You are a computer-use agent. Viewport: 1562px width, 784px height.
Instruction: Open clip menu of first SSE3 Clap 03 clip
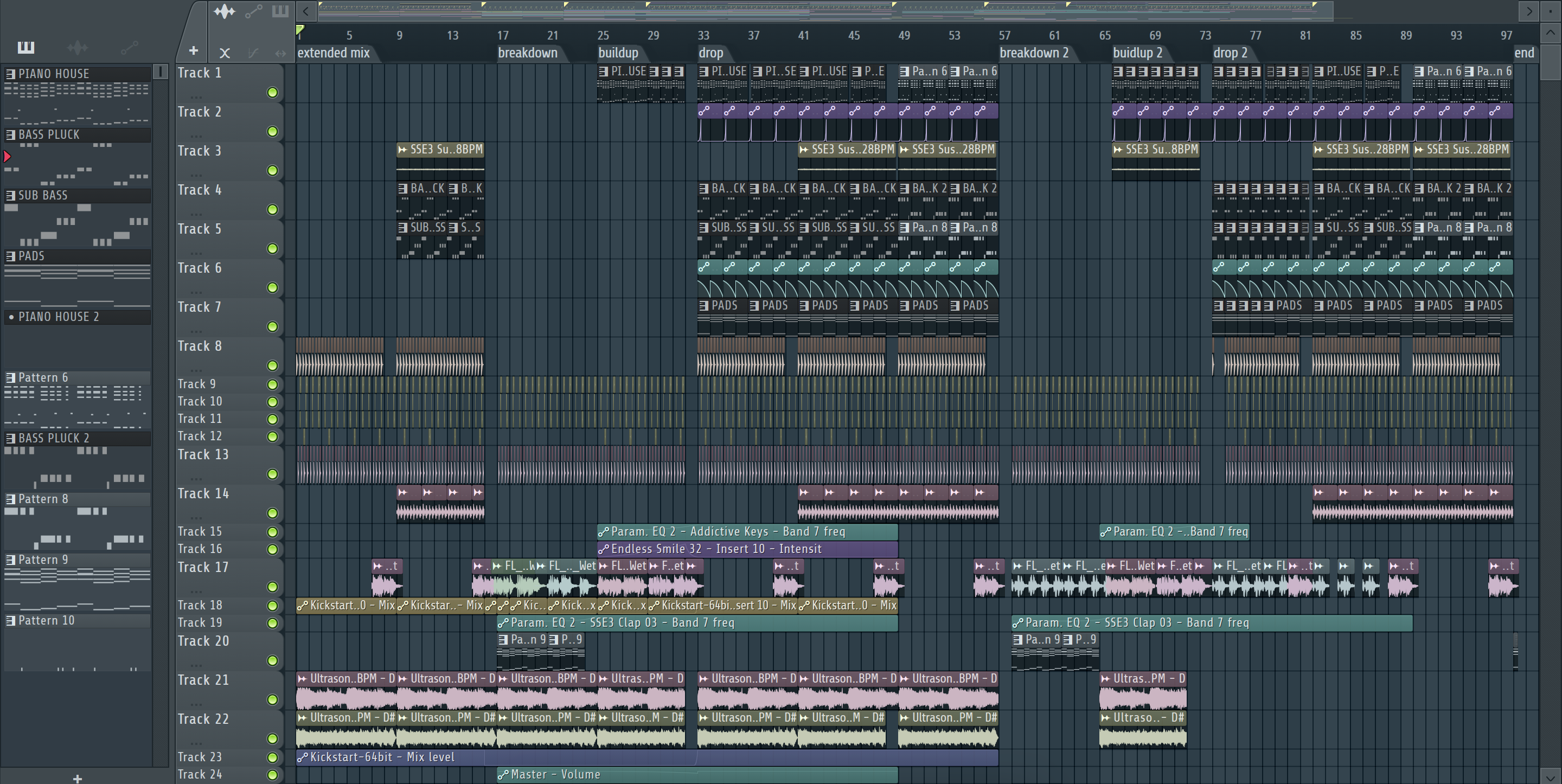coord(503,623)
